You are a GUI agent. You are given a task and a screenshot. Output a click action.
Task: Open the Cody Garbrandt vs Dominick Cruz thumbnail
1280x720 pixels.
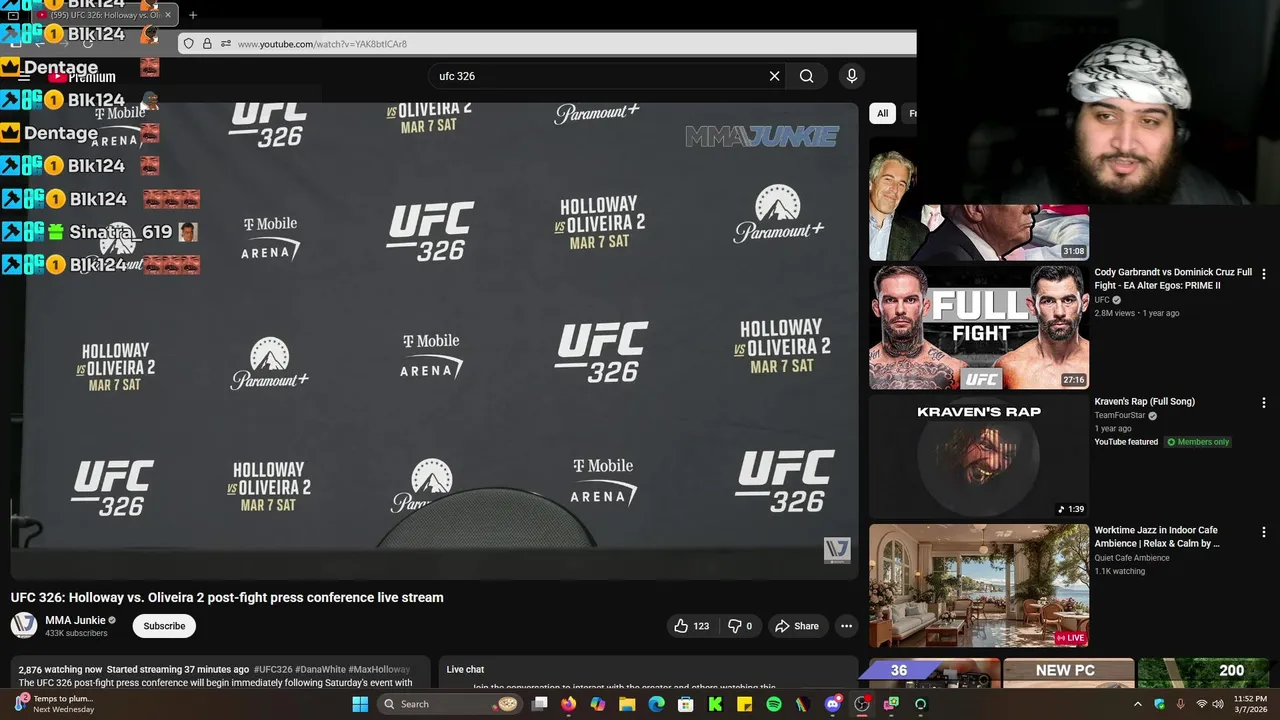pos(979,327)
